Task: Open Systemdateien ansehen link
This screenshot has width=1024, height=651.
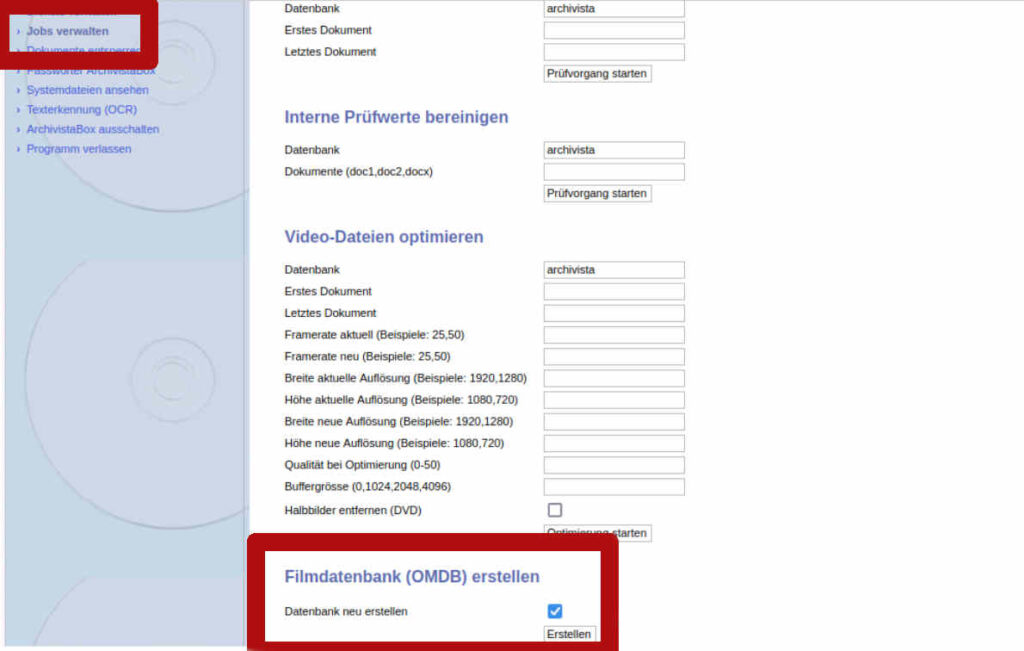Action: click(x=87, y=90)
